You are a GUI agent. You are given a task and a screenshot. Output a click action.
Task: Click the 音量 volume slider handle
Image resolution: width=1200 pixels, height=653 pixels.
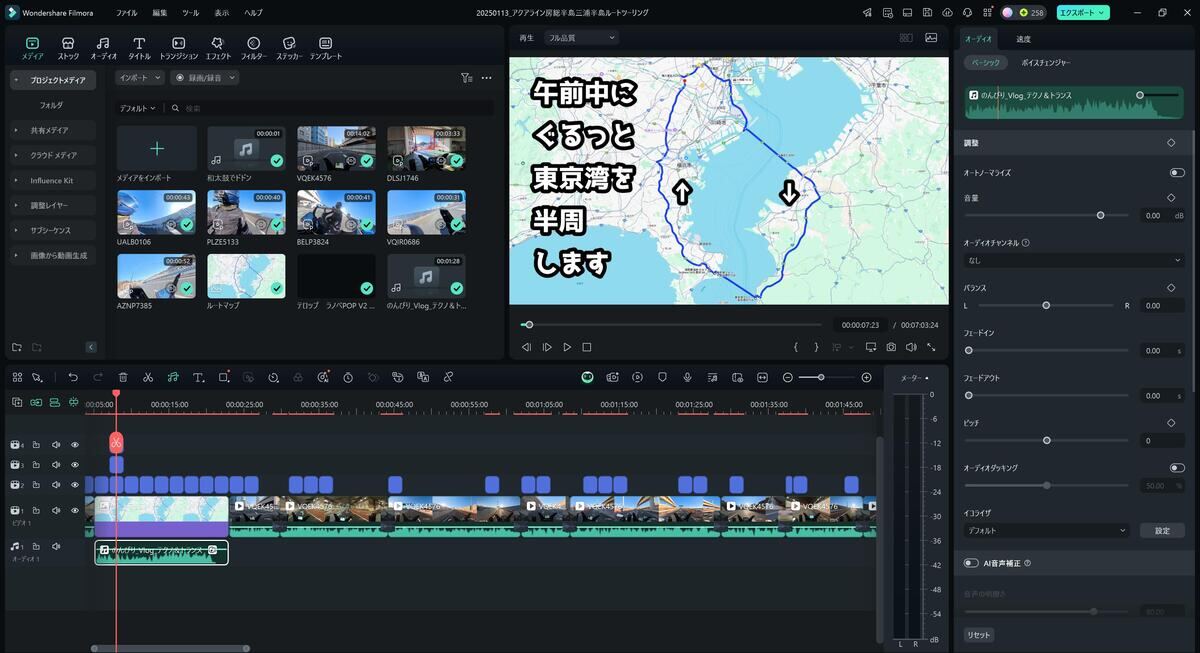pos(1100,215)
